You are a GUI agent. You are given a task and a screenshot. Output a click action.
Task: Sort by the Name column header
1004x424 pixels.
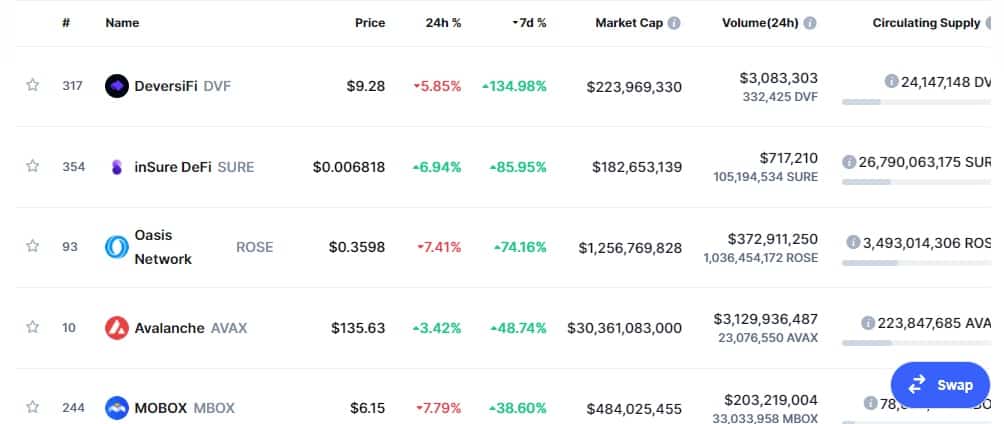[x=122, y=22]
